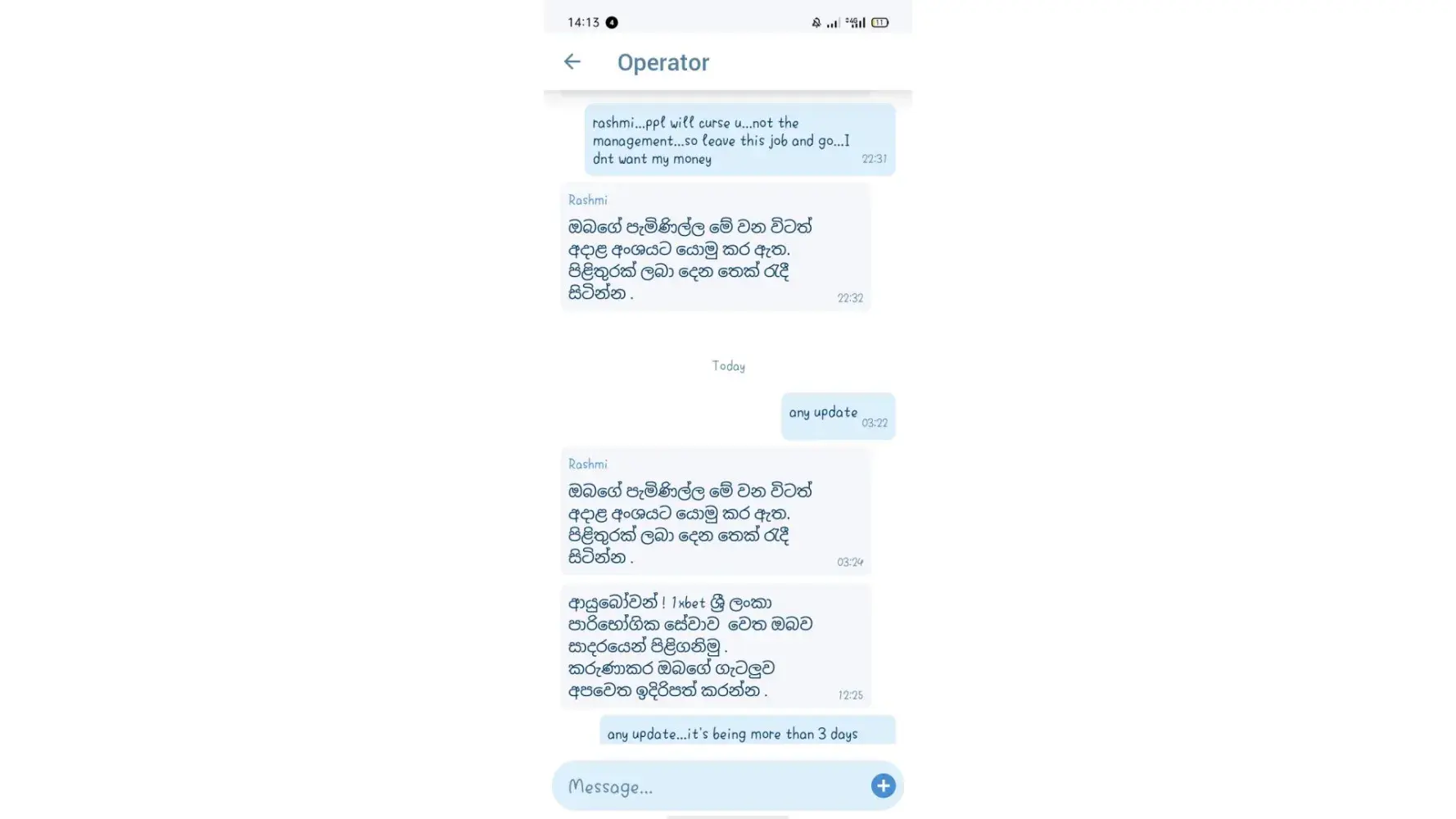This screenshot has height=819, width=1456.
Task: Tap the signal strength bars icon
Action: [x=833, y=23]
